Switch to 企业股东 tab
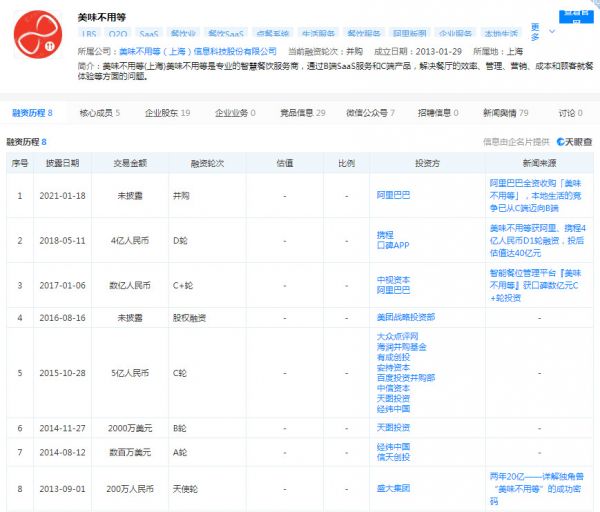Screen dimensions: 600x512 pos(170,114)
